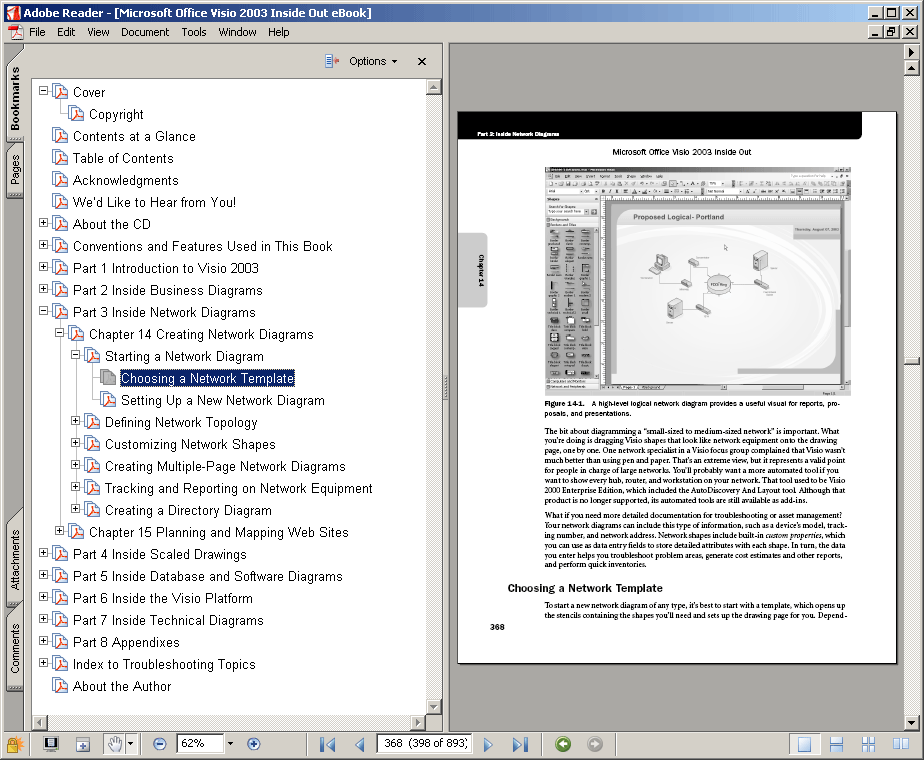Expand Chapter 15 Planning and Mapping Web Sites
This screenshot has width=924, height=760.
59,531
